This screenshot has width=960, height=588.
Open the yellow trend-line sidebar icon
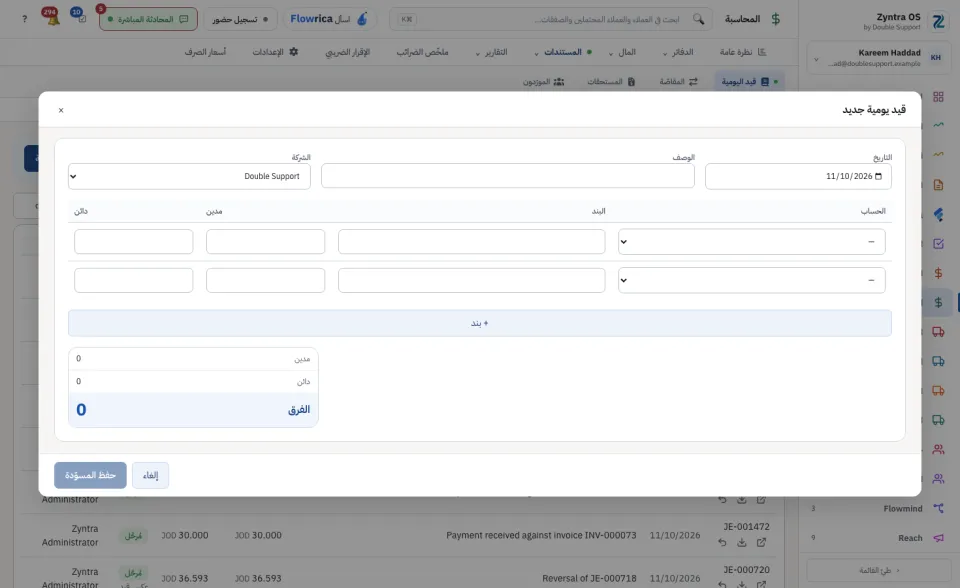pyautogui.click(x=938, y=154)
